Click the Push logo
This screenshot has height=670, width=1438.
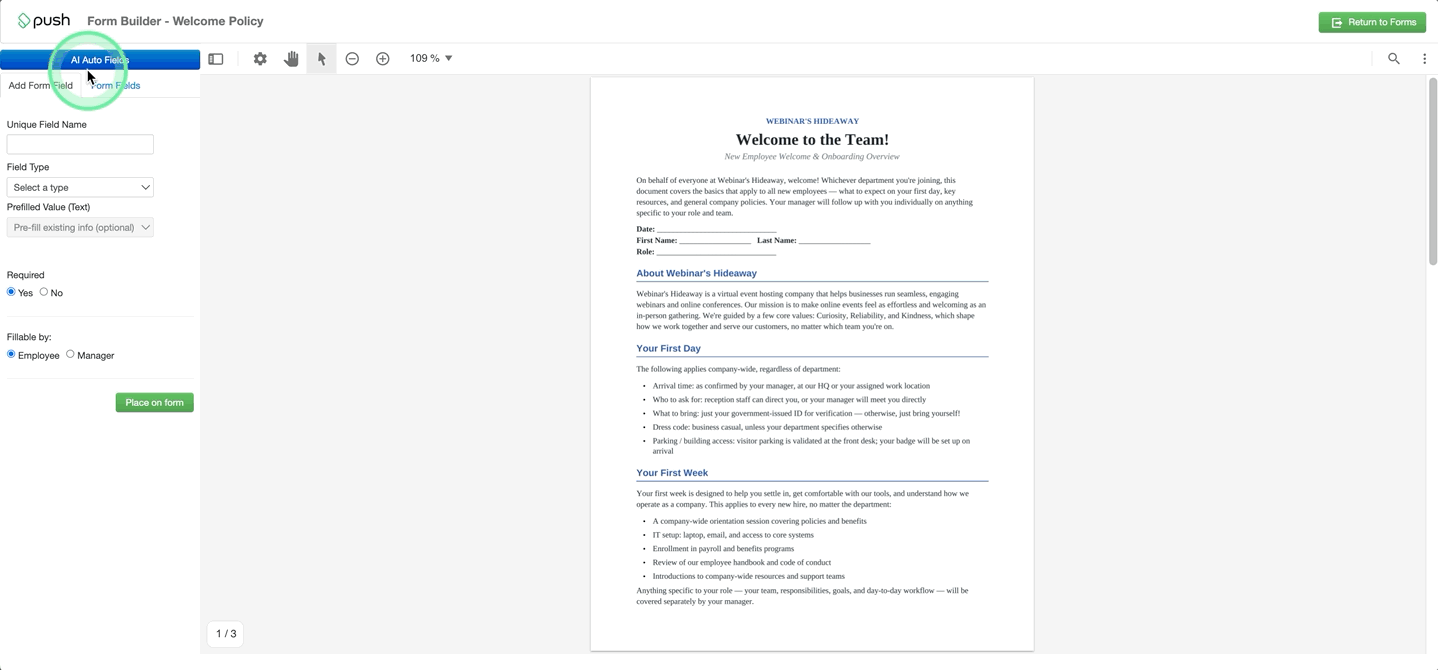(x=44, y=21)
